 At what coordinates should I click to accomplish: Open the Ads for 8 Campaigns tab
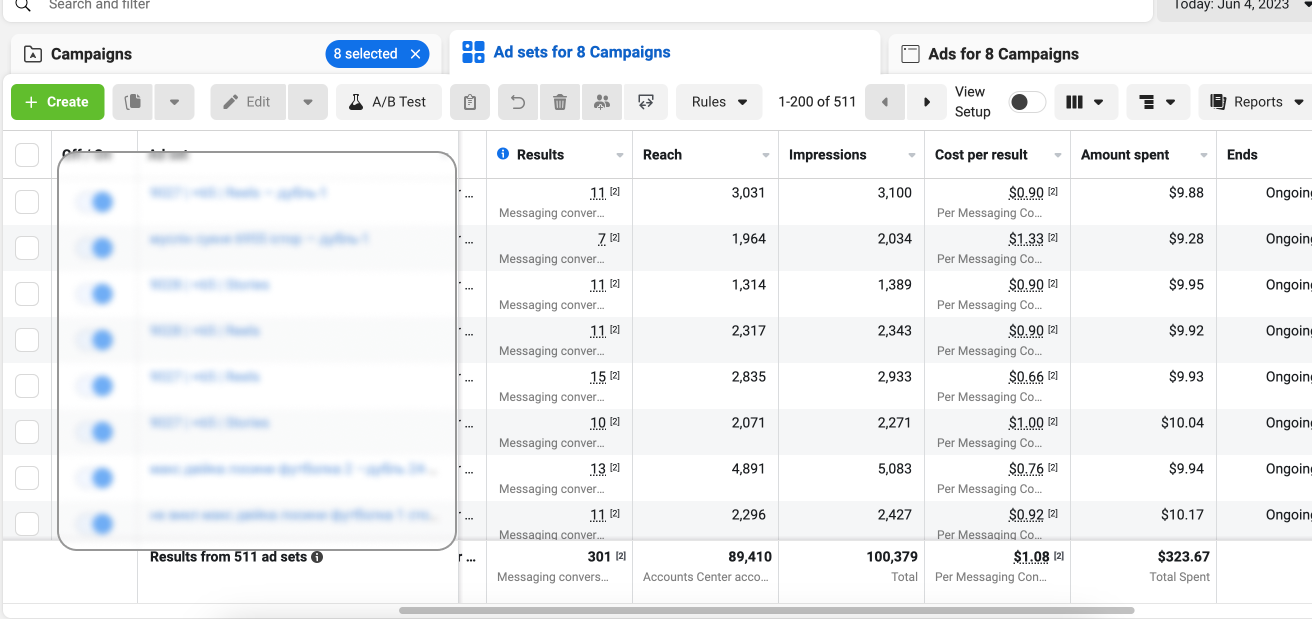(x=1003, y=54)
